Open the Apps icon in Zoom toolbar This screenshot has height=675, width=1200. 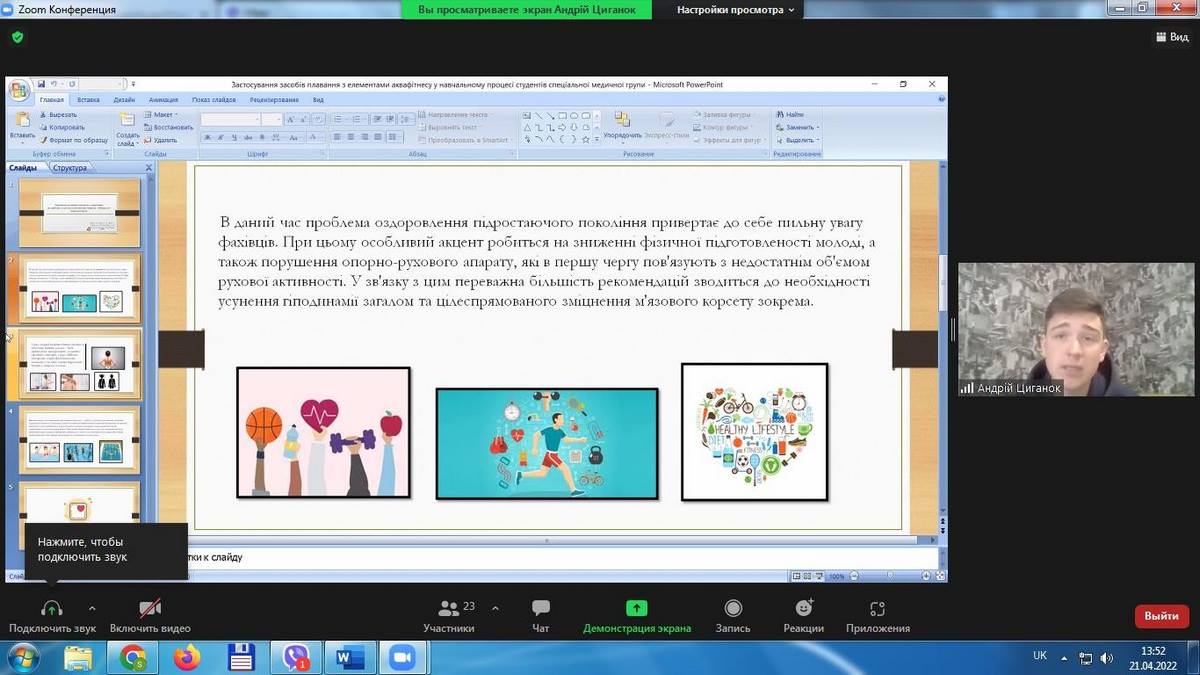coord(877,609)
